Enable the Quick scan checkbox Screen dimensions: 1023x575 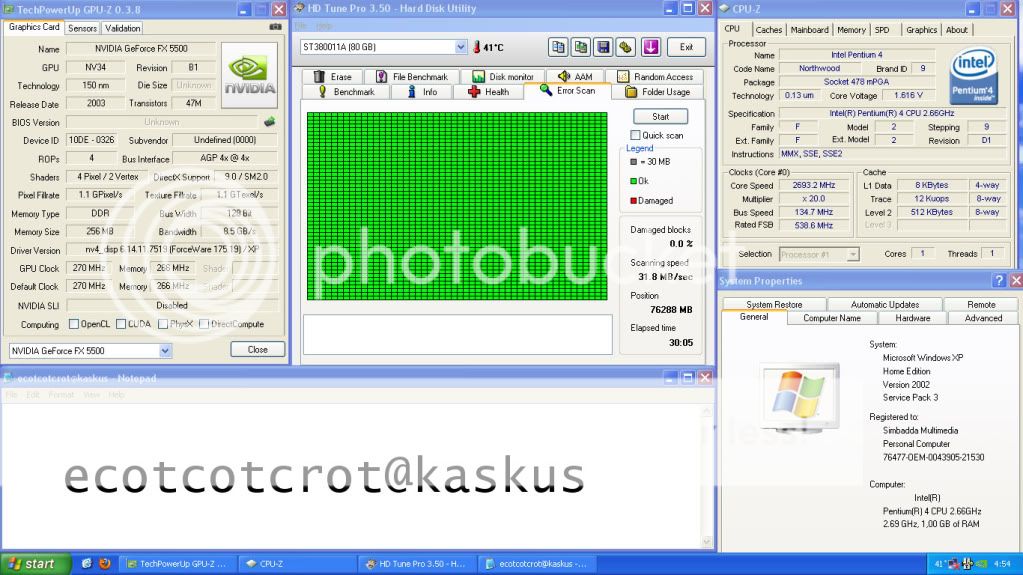635,135
